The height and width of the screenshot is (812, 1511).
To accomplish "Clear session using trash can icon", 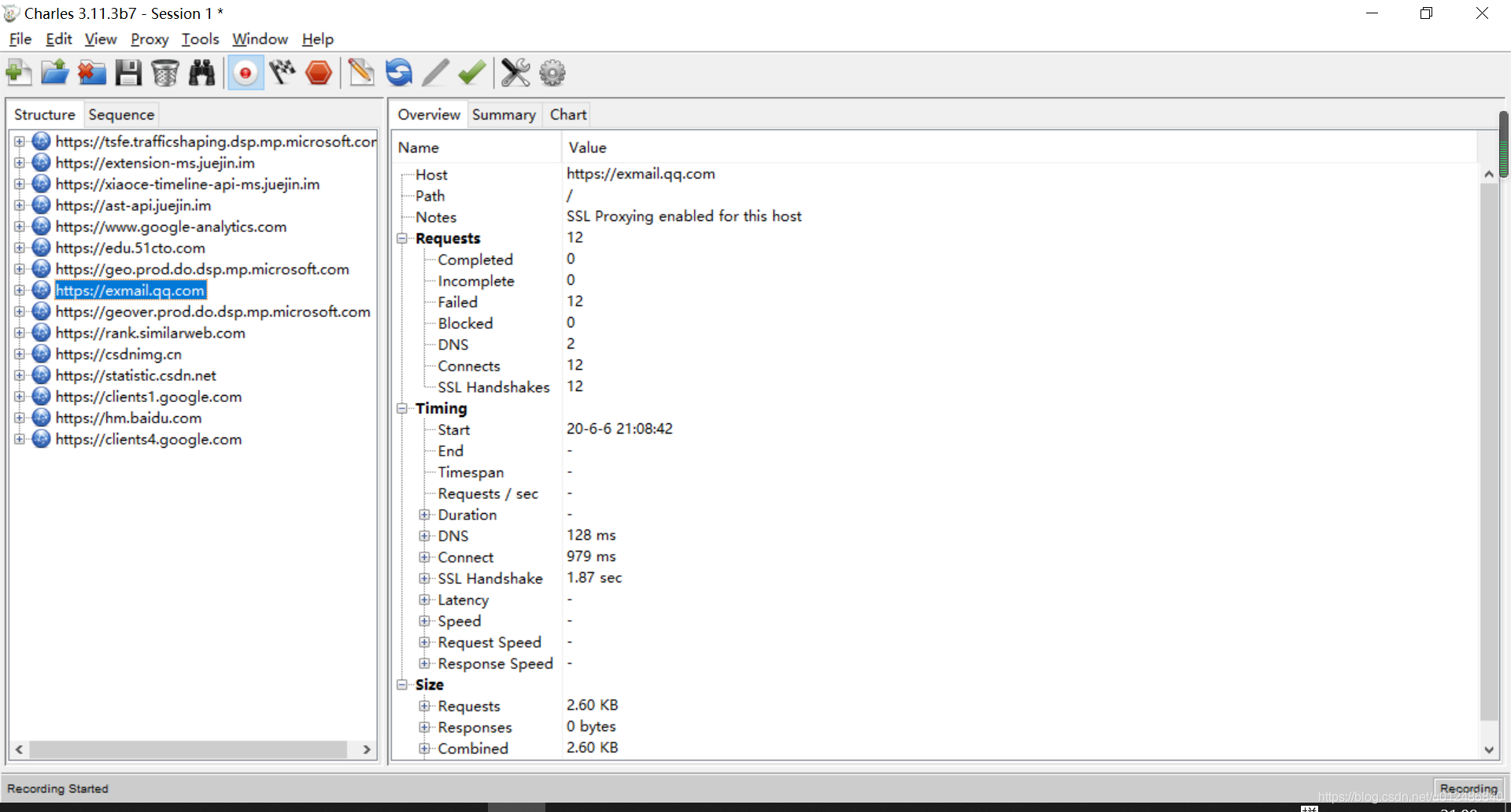I will pyautogui.click(x=165, y=73).
